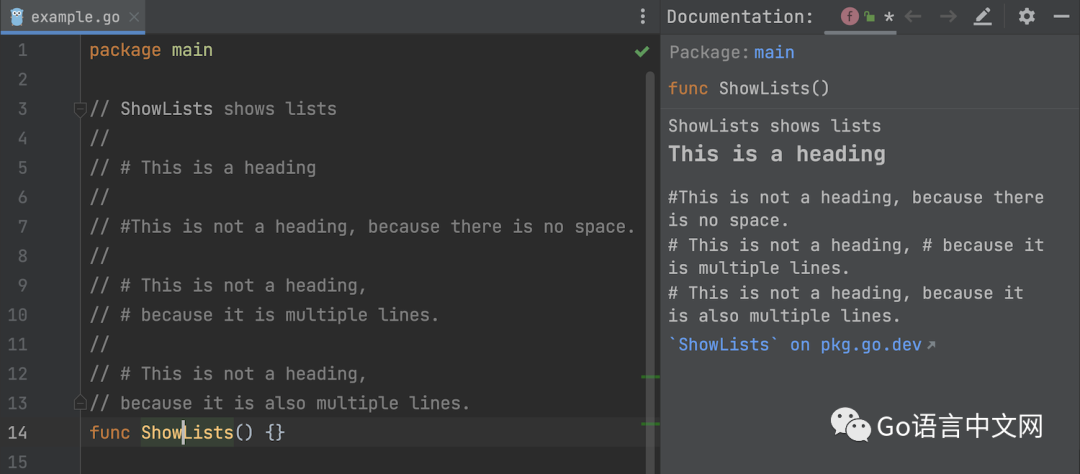Screen dimensions: 1080x474
Task: Go forward in Documentation history
Action: pos(948,17)
